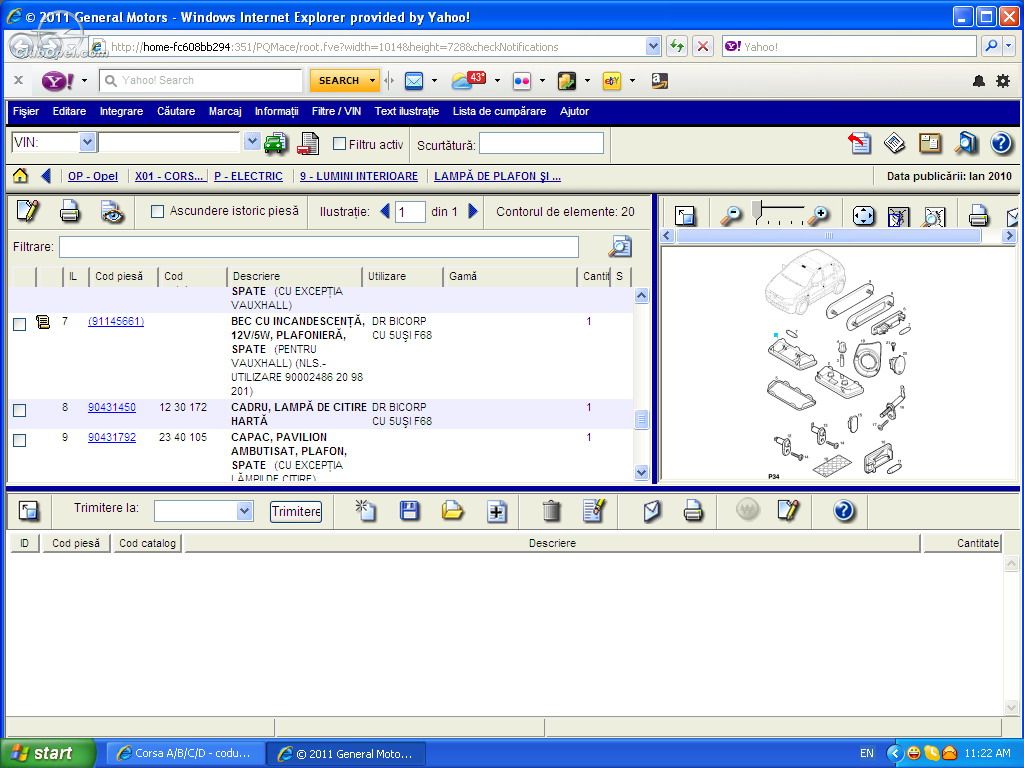
Task: Check the box for part 91145661
Action: point(20,325)
